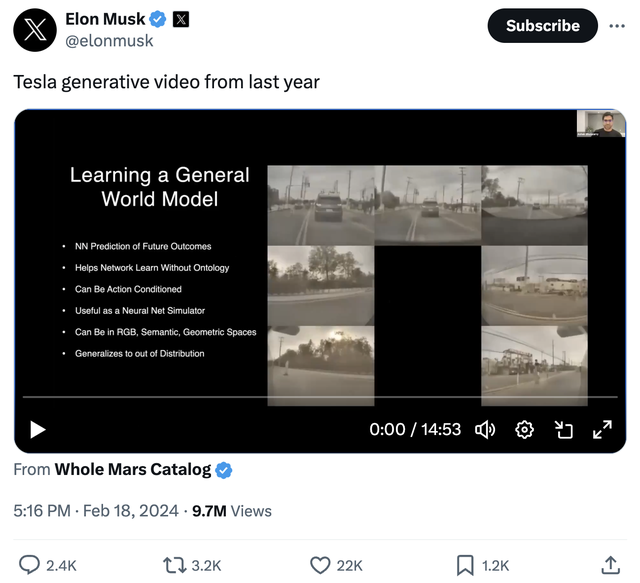Screen dimensions: 640x583
Task: Open the Whole Mars Catalog source link
Action: 133,469
